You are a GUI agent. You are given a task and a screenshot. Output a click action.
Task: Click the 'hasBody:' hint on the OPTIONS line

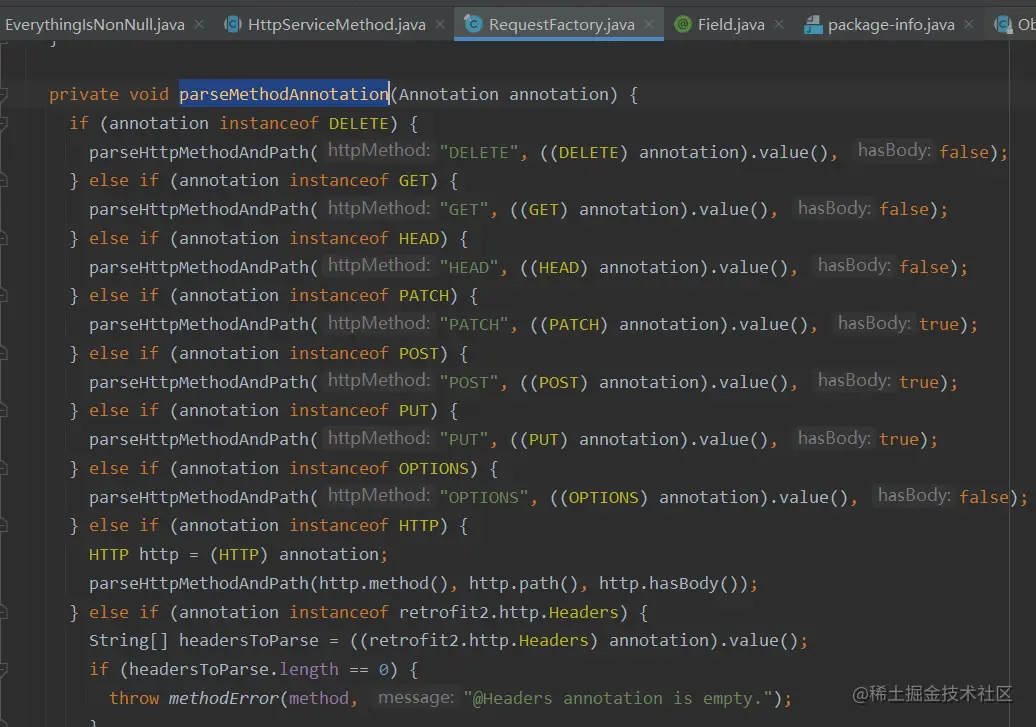click(x=914, y=496)
